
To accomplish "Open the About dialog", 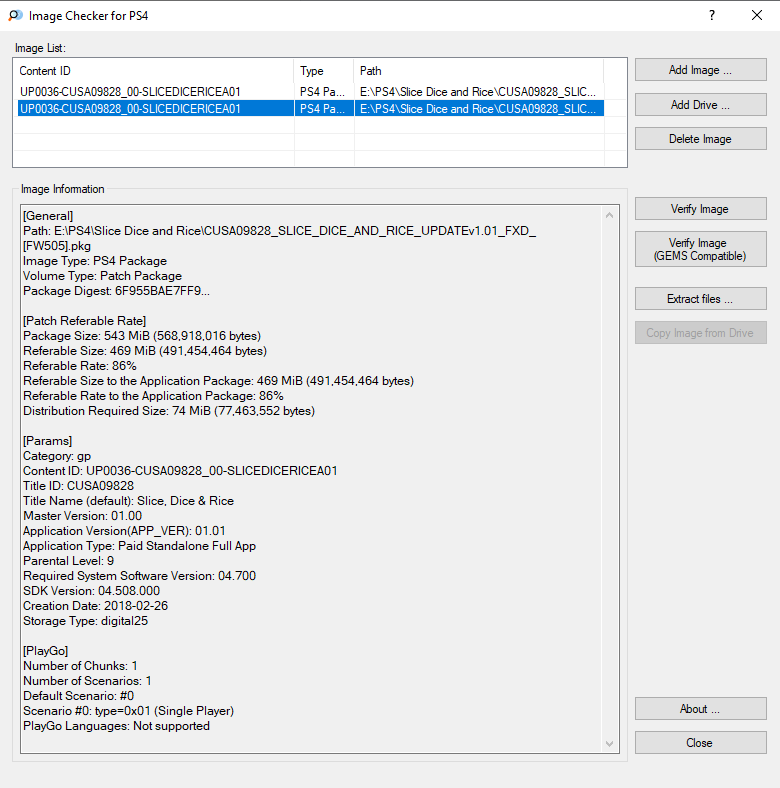I will click(x=701, y=709).
